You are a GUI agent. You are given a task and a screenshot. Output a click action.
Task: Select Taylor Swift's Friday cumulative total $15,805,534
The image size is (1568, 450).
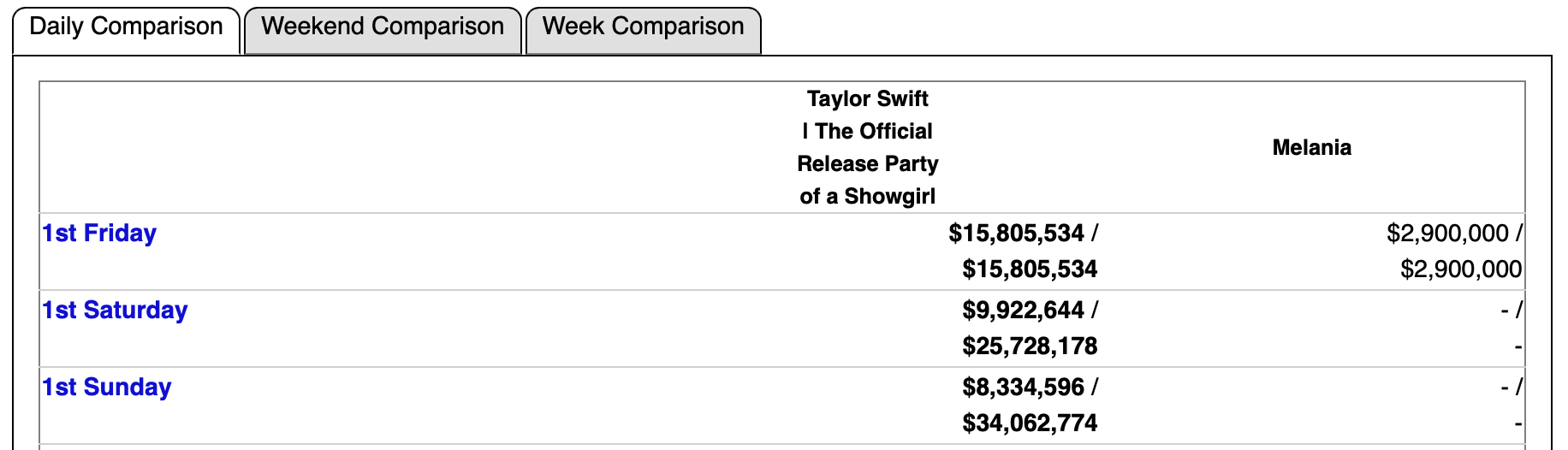coord(1029,269)
